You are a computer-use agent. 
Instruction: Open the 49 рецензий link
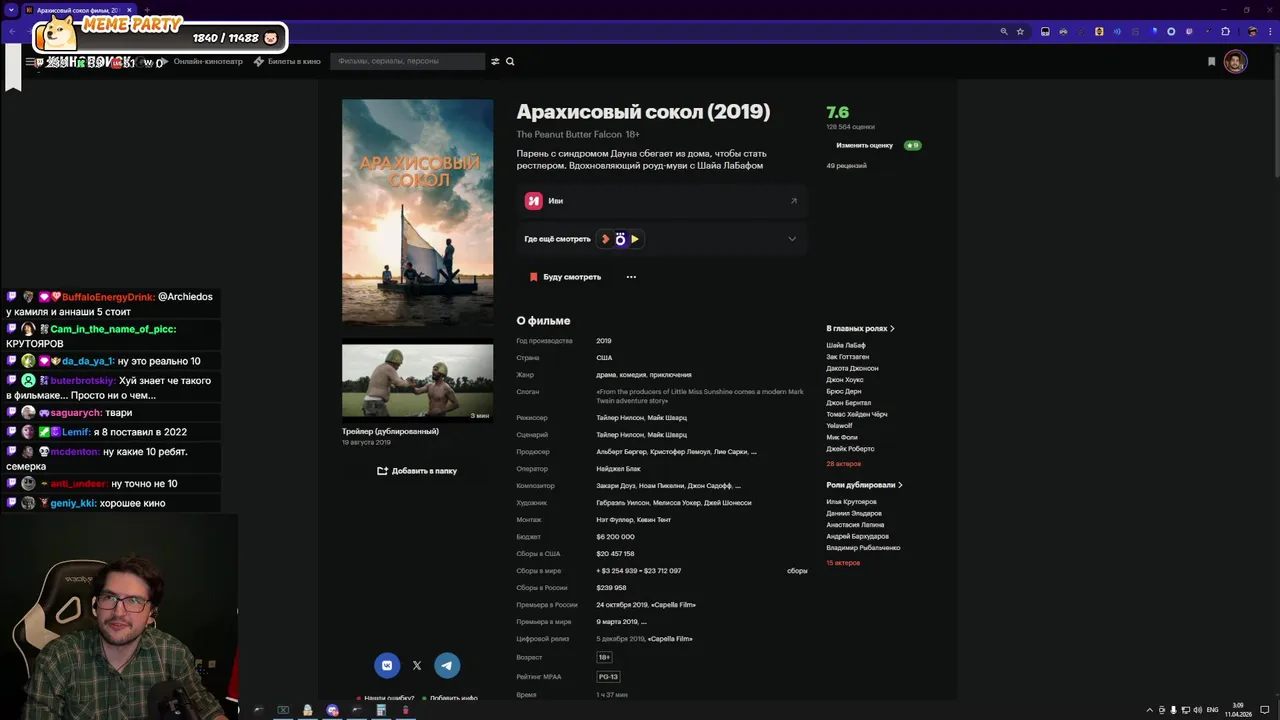coord(846,166)
